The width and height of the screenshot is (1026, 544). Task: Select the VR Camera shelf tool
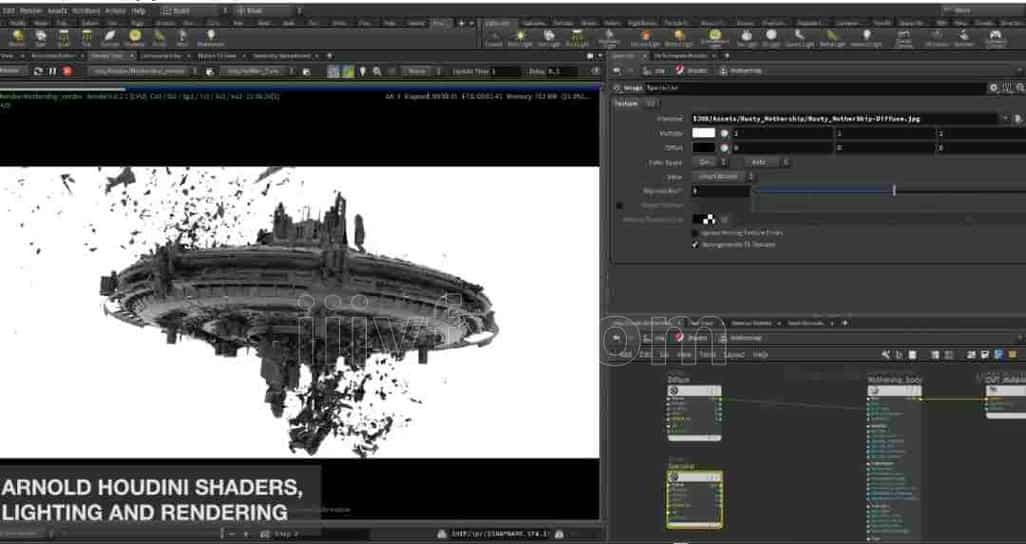937,39
